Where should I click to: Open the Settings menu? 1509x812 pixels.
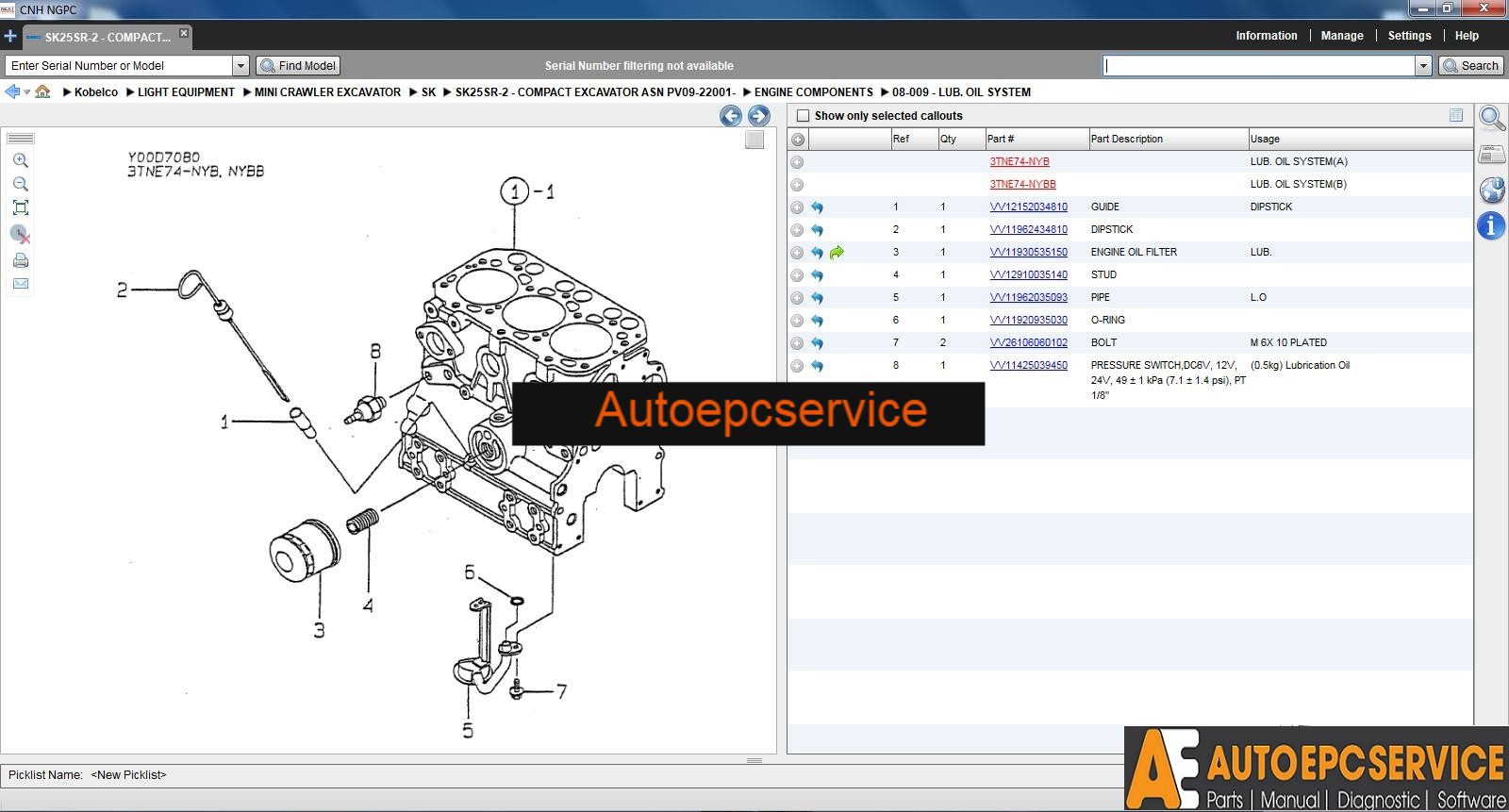(1409, 36)
